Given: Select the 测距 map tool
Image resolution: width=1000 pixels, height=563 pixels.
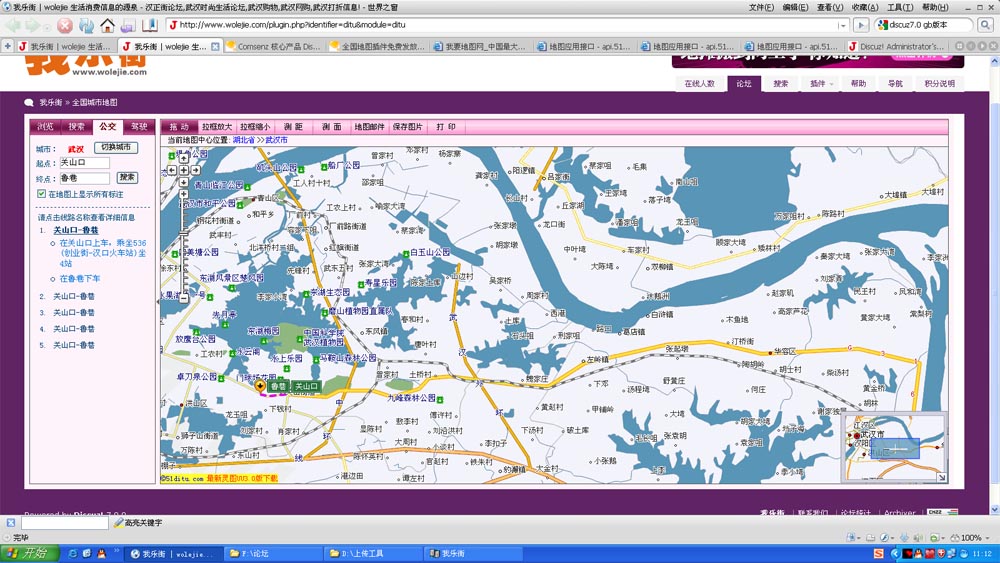Looking at the screenshot, I should click(x=293, y=127).
